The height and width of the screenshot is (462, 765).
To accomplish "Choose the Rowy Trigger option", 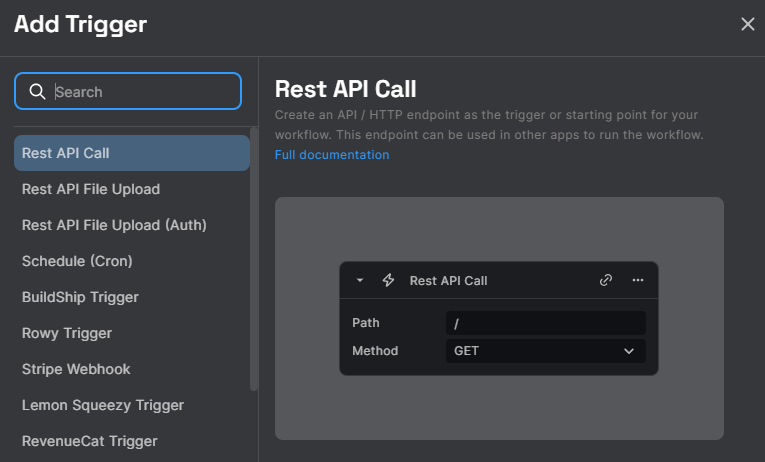I will [132, 333].
